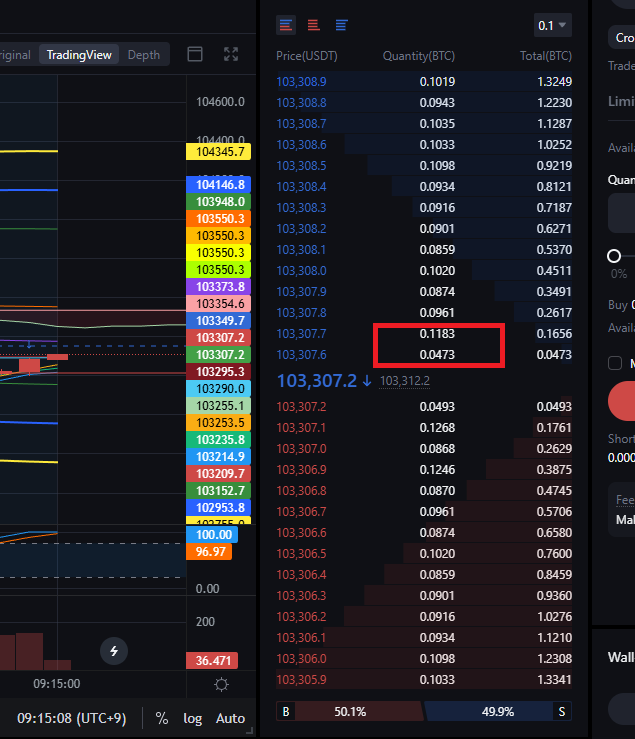Select bid price 103,306.0
635x739 pixels.
(301, 659)
